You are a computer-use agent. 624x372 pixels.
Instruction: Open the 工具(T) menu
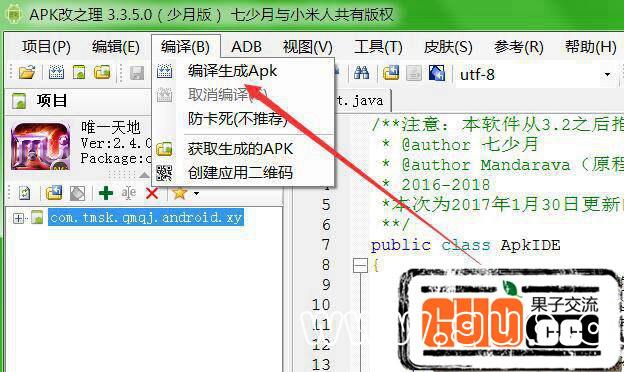pyautogui.click(x=378, y=47)
